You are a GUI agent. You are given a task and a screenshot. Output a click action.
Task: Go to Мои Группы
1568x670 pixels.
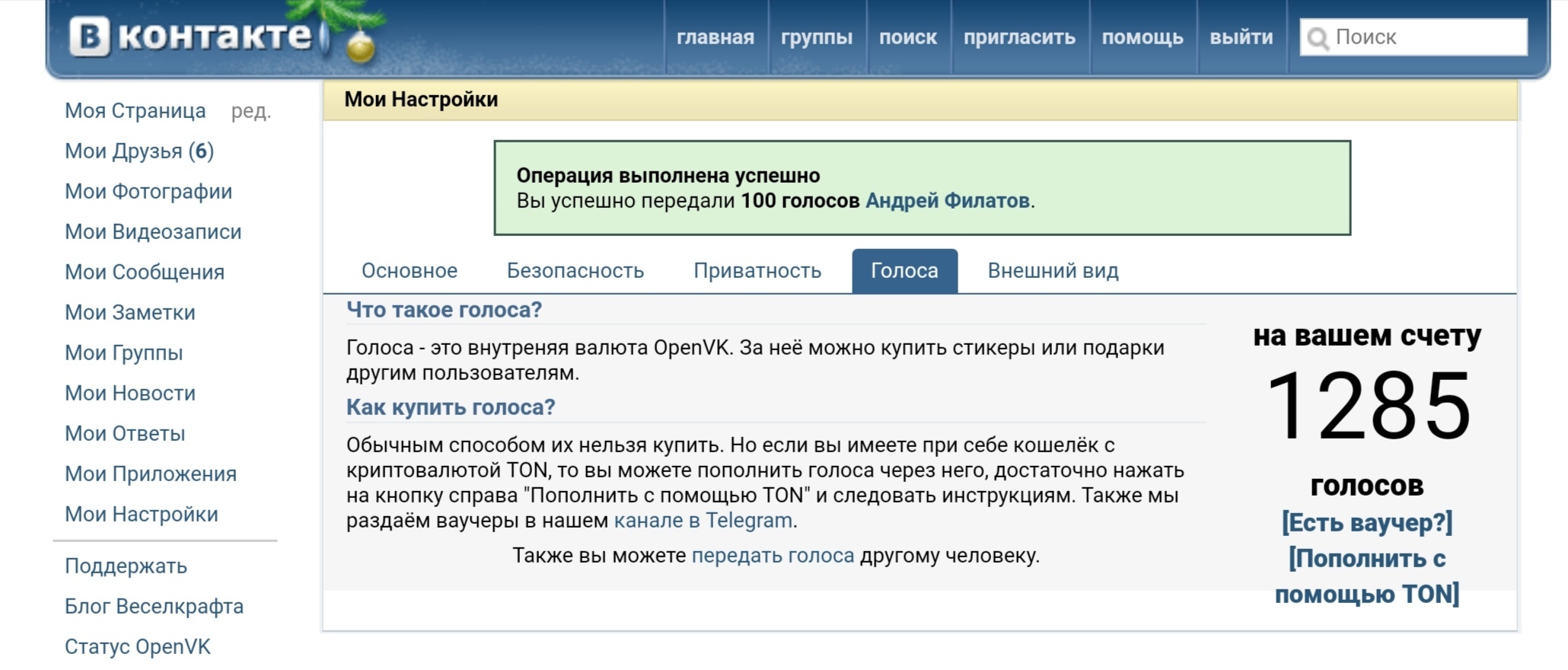(x=124, y=353)
